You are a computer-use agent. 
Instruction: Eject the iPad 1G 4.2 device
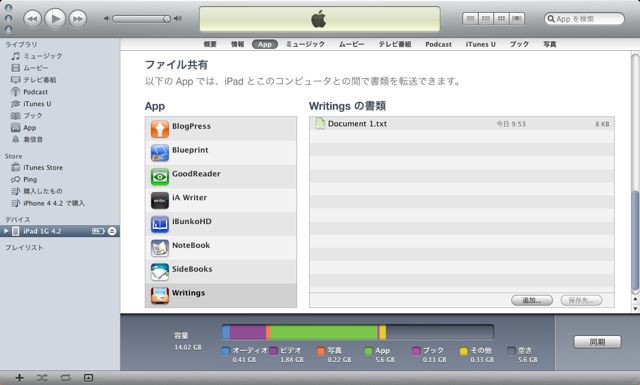tap(112, 231)
